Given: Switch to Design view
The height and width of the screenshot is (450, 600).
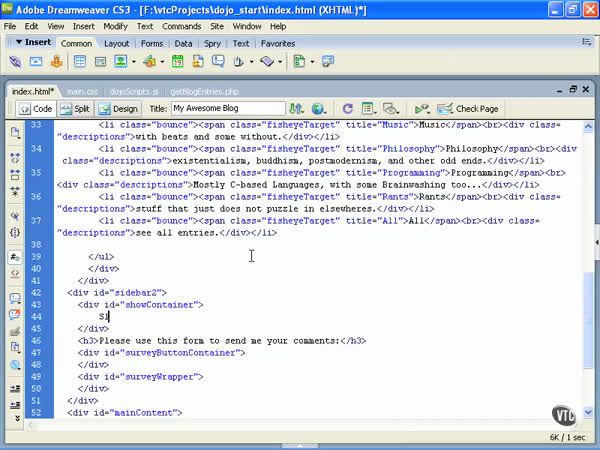Looking at the screenshot, I should [119, 109].
